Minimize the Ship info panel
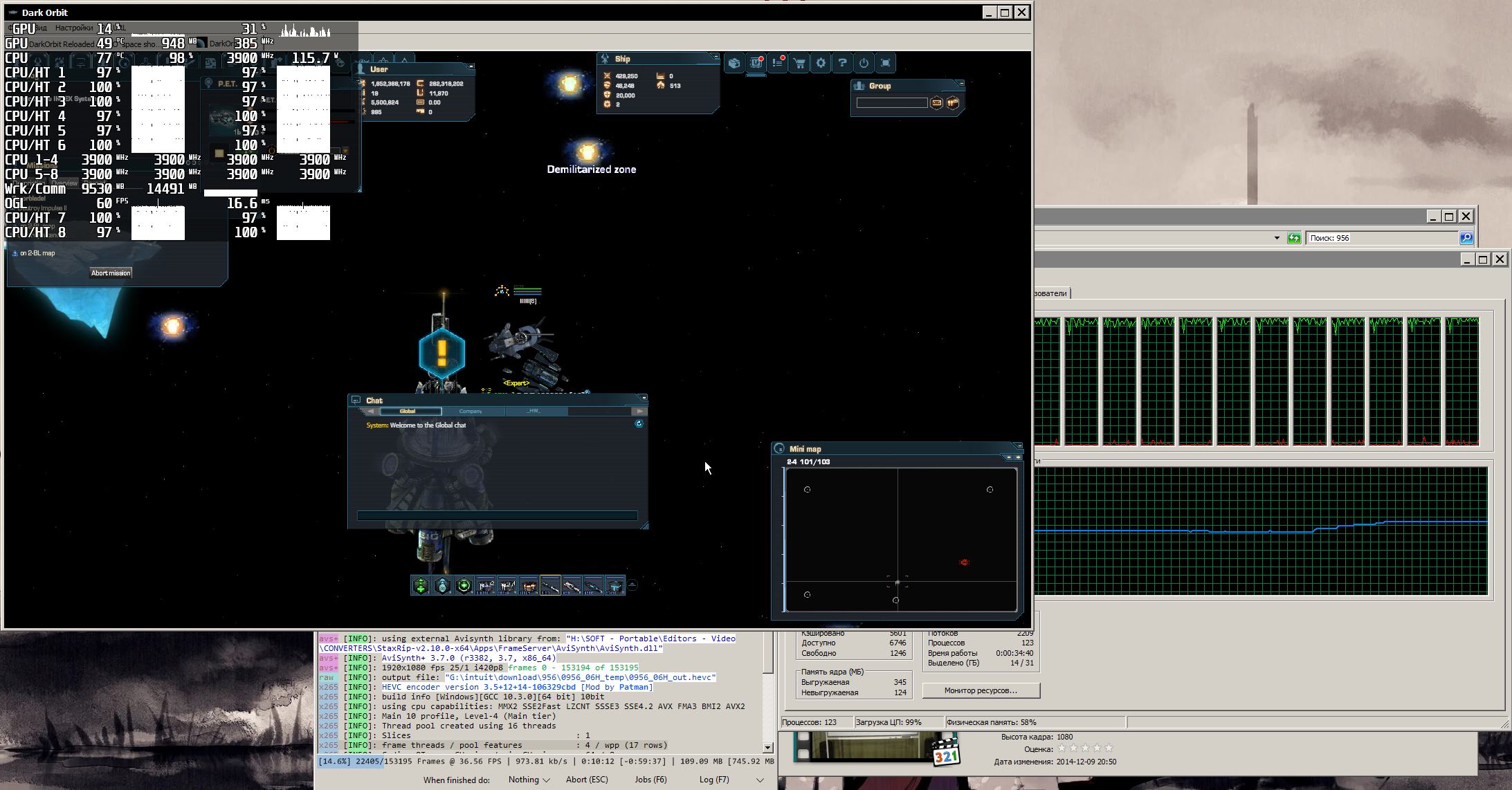The width and height of the screenshot is (1512, 790). (x=715, y=57)
